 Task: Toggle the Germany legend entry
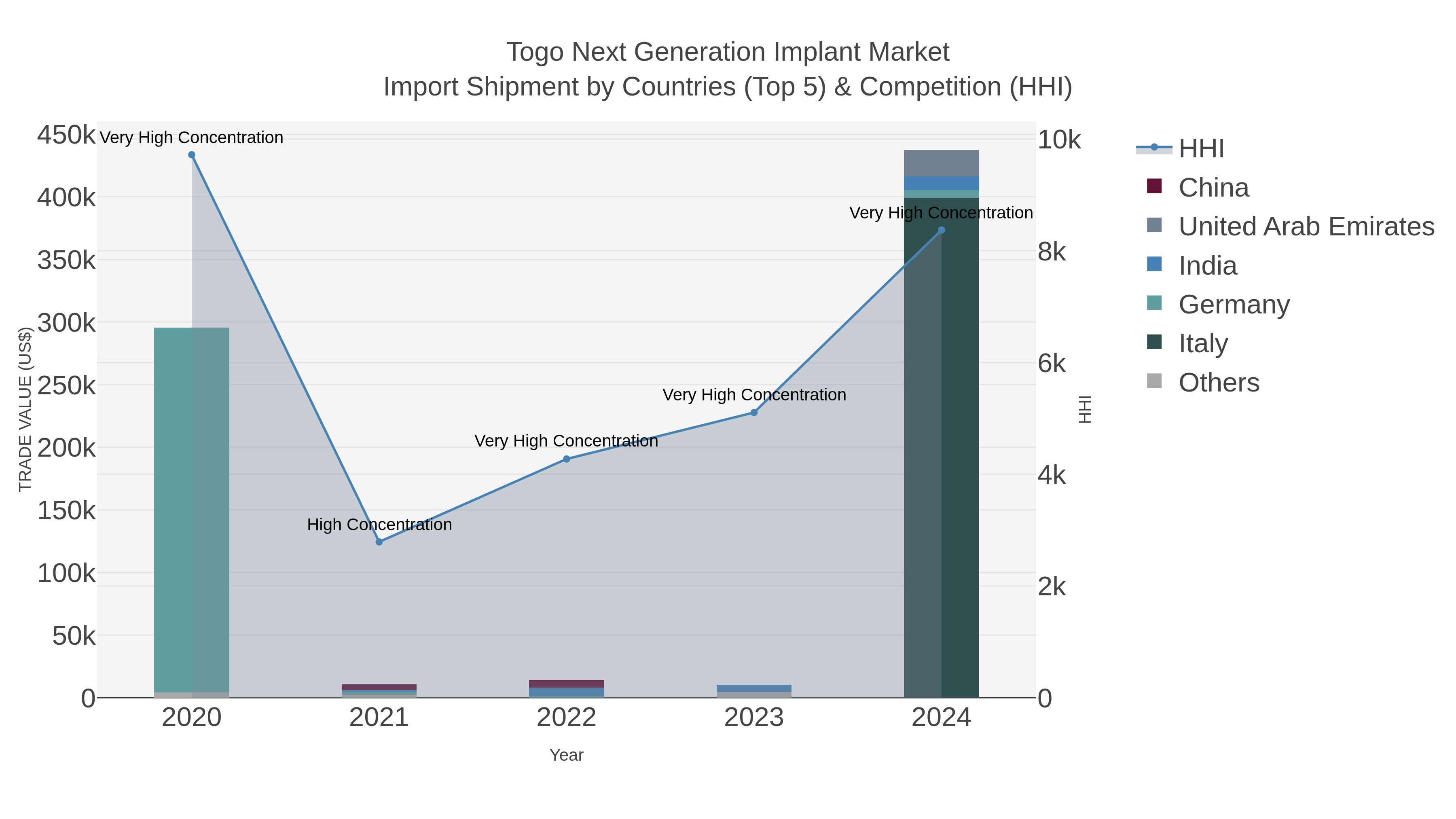tap(1218, 305)
